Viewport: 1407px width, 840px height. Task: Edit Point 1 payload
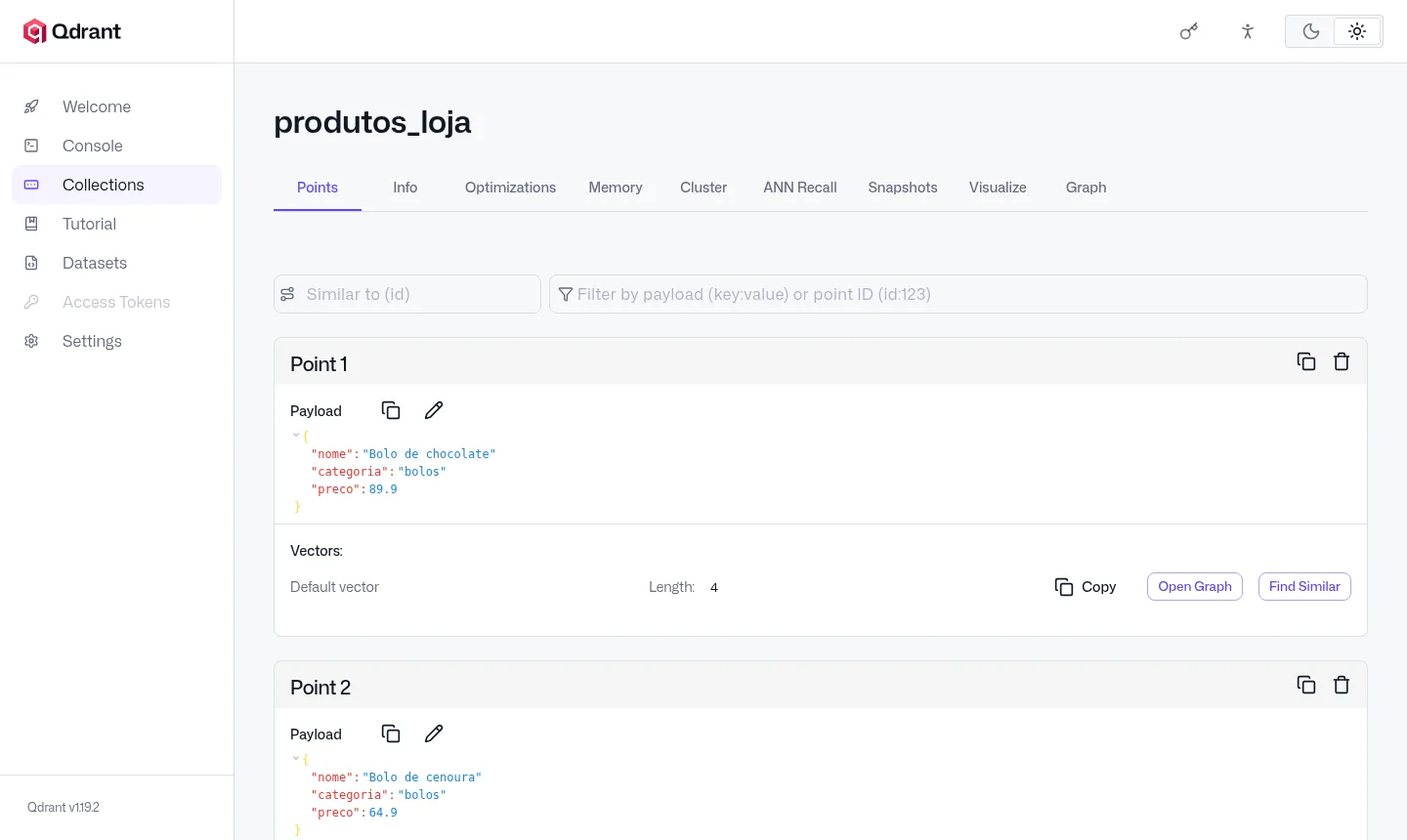pos(434,410)
